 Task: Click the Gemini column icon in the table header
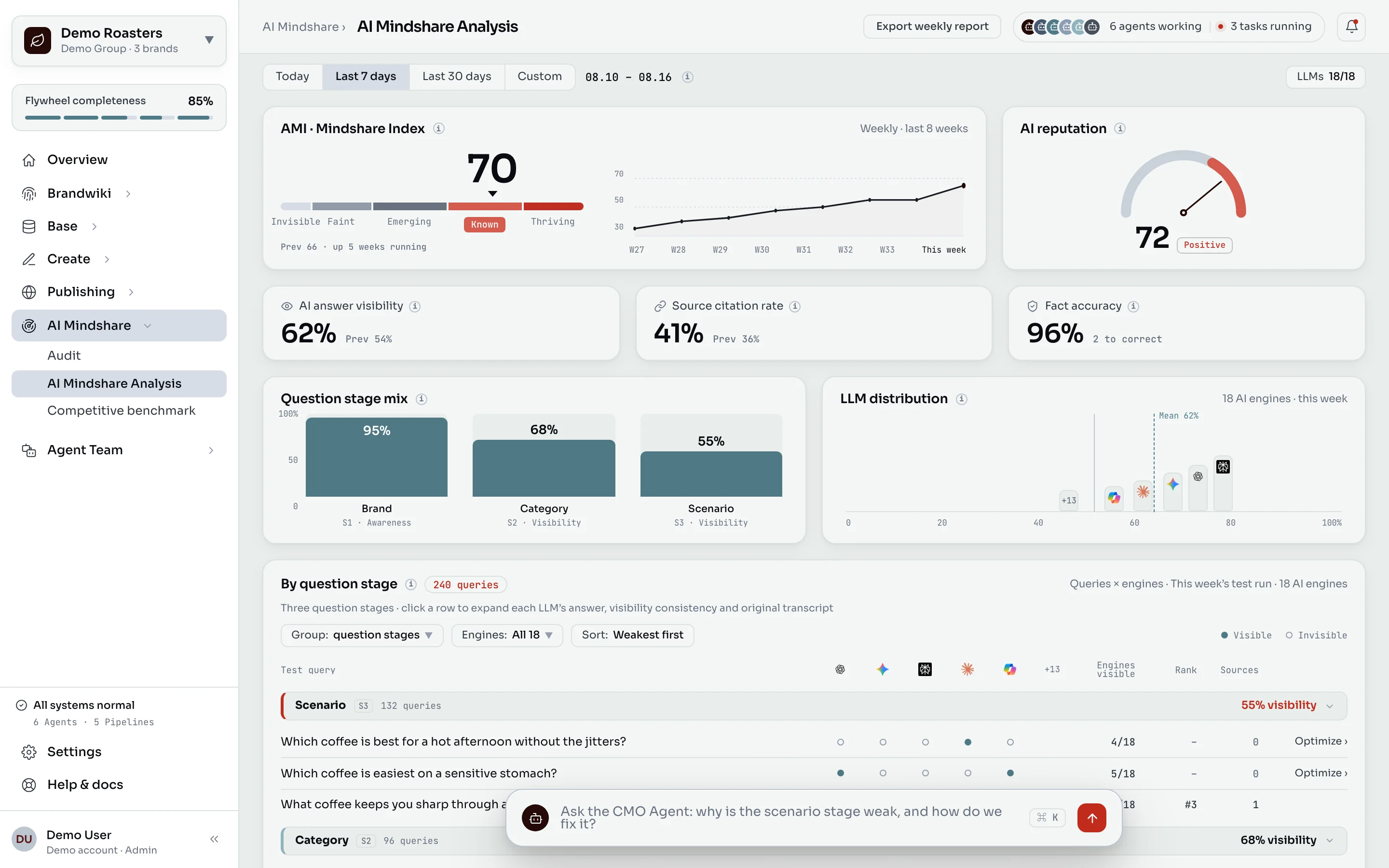[883, 669]
